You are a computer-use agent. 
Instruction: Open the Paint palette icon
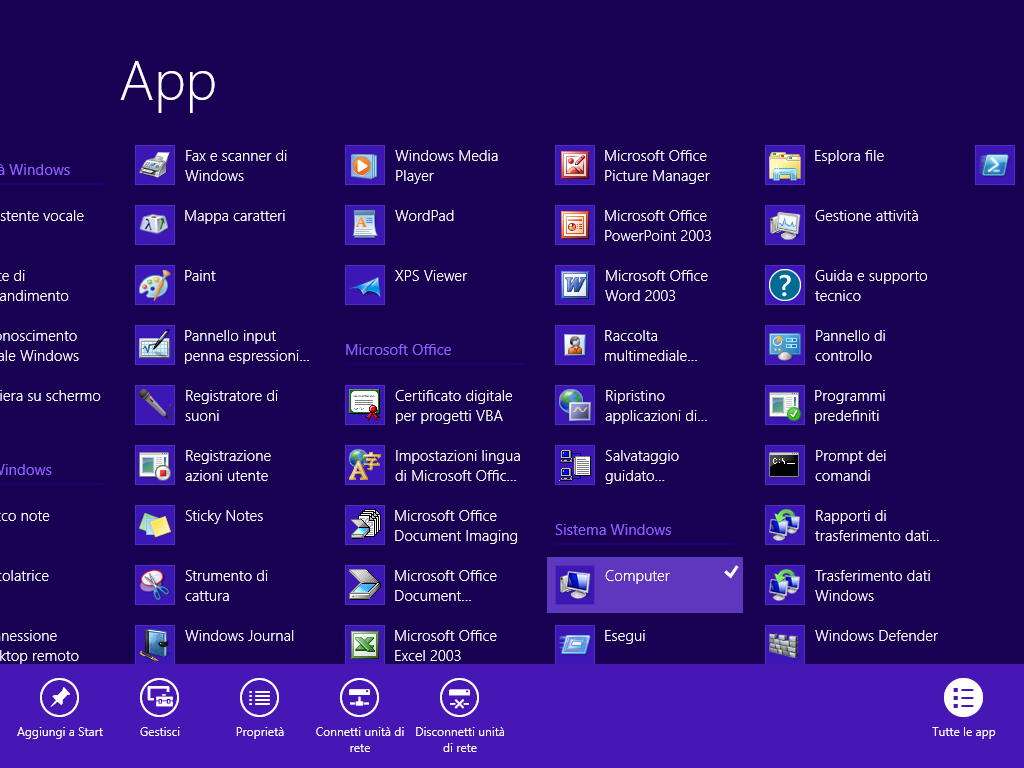point(155,285)
